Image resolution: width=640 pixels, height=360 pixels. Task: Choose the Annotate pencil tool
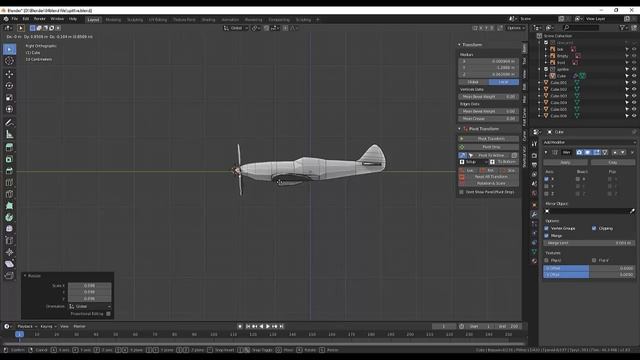[9, 122]
